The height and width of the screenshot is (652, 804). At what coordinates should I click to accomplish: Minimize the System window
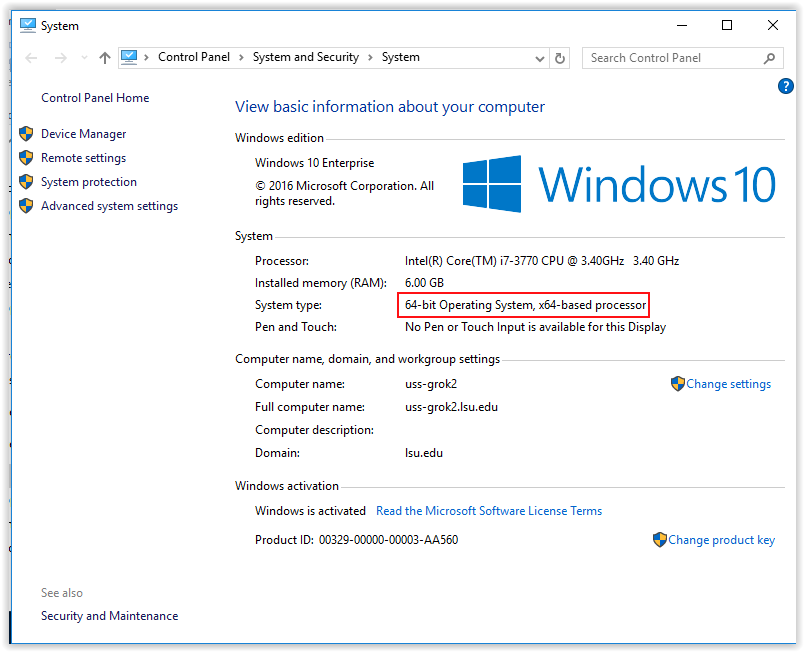pos(681,25)
